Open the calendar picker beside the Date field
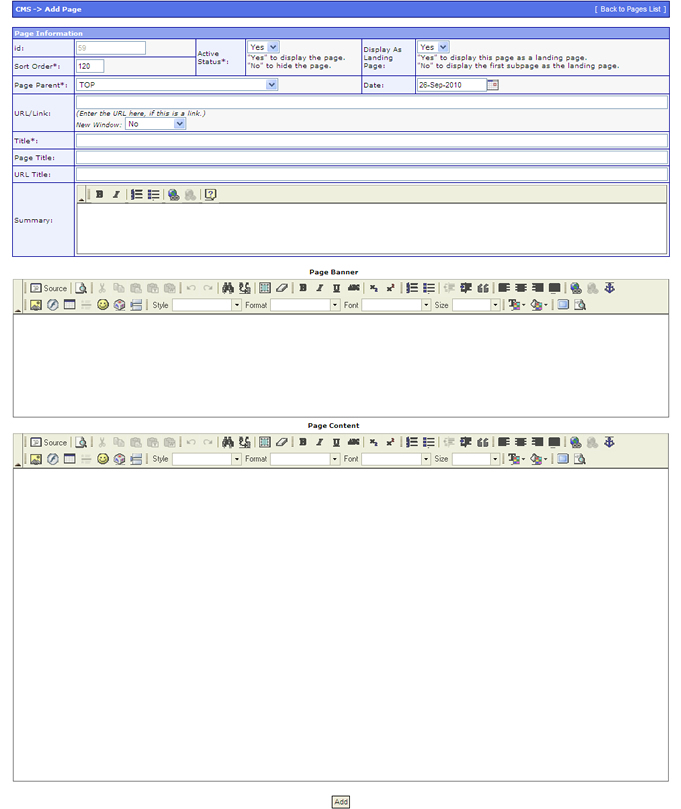 [492, 85]
